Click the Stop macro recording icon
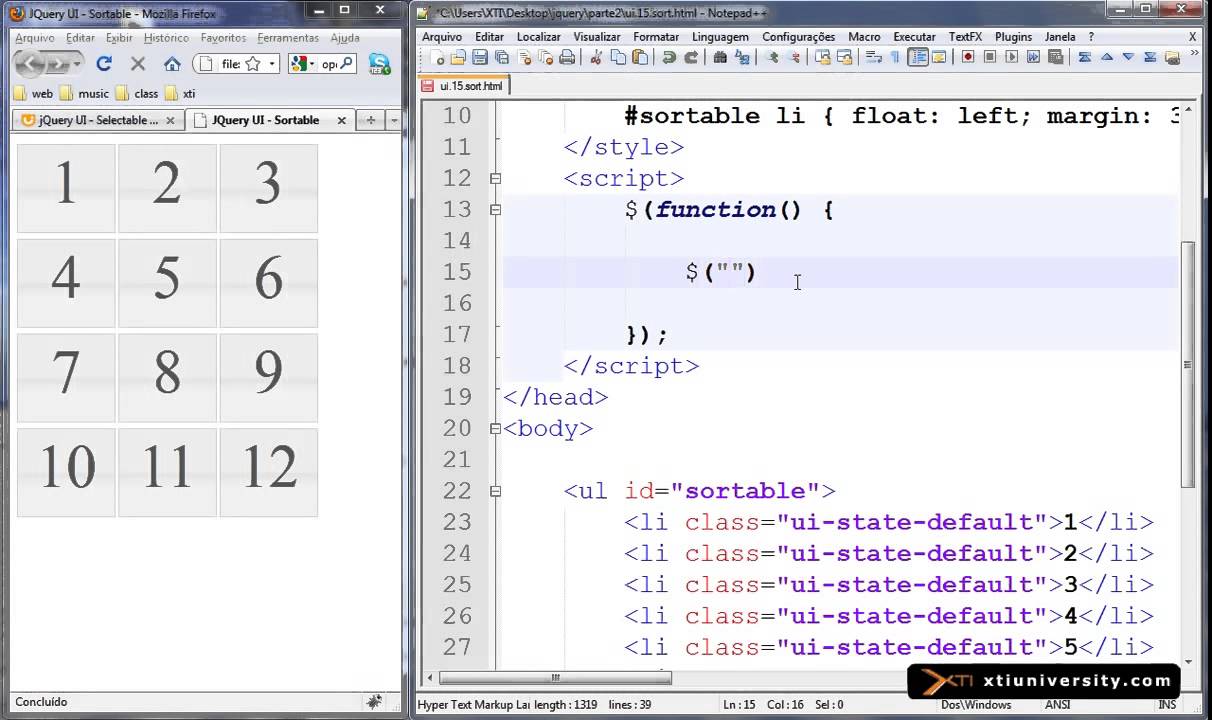1212x720 pixels. pyautogui.click(x=990, y=57)
